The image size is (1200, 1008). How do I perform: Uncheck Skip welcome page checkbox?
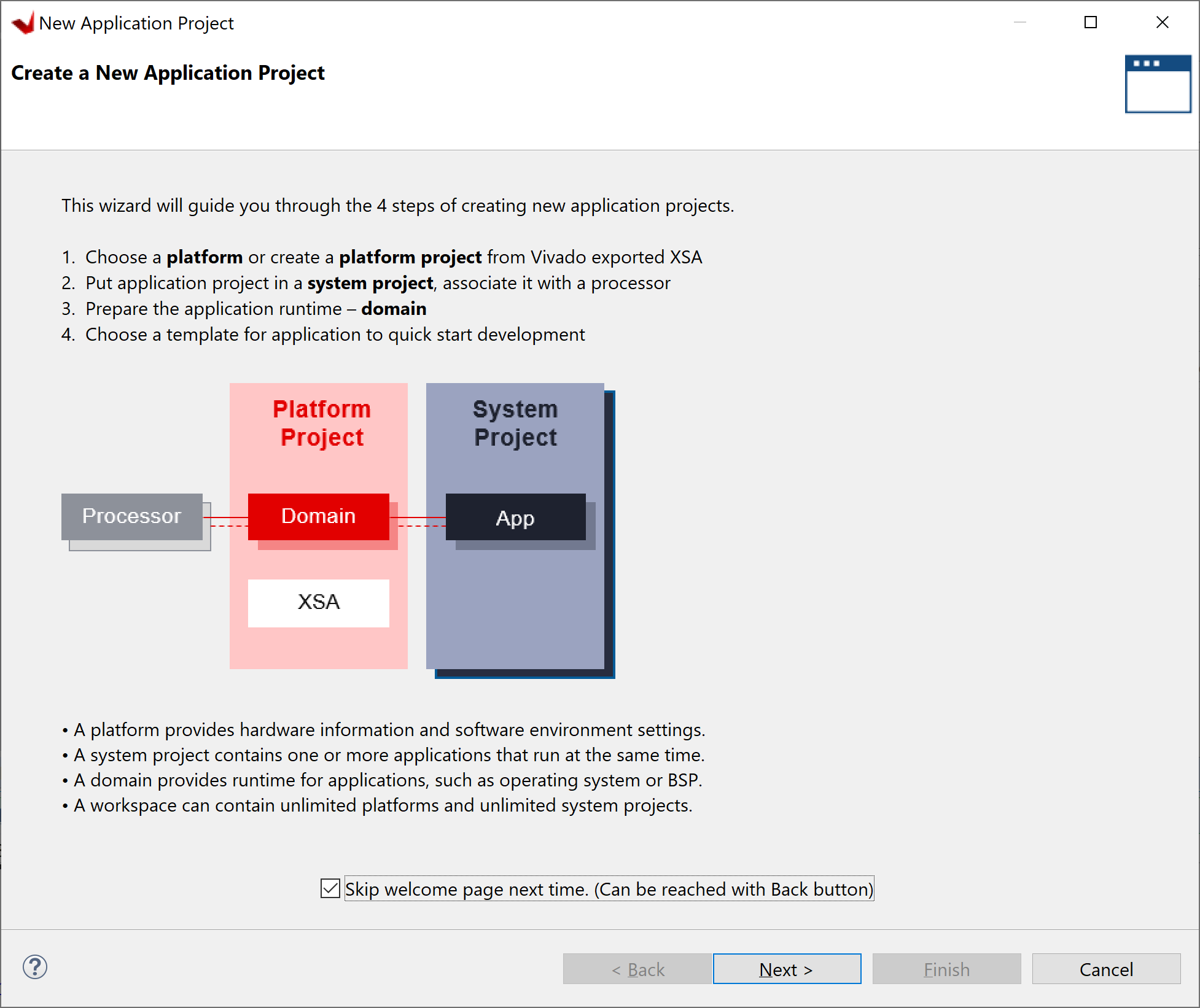coord(330,888)
